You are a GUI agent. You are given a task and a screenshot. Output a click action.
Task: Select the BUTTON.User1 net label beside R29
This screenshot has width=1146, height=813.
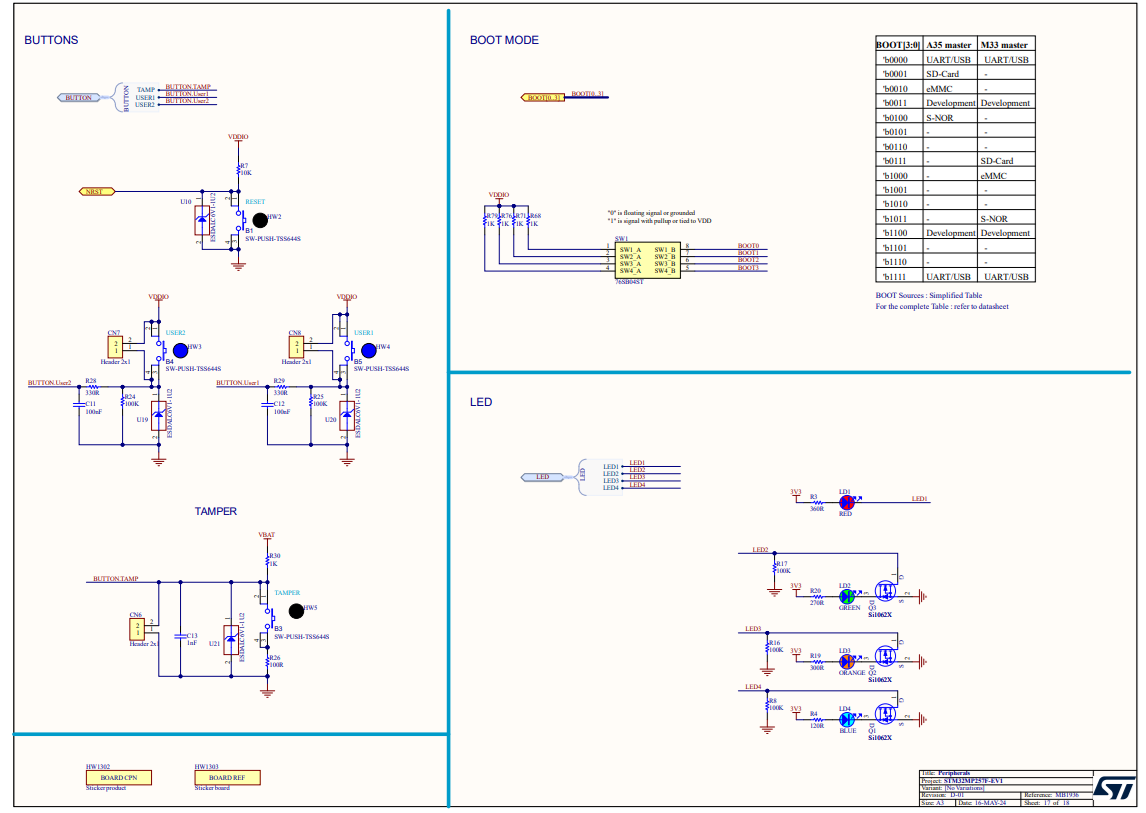[238, 382]
